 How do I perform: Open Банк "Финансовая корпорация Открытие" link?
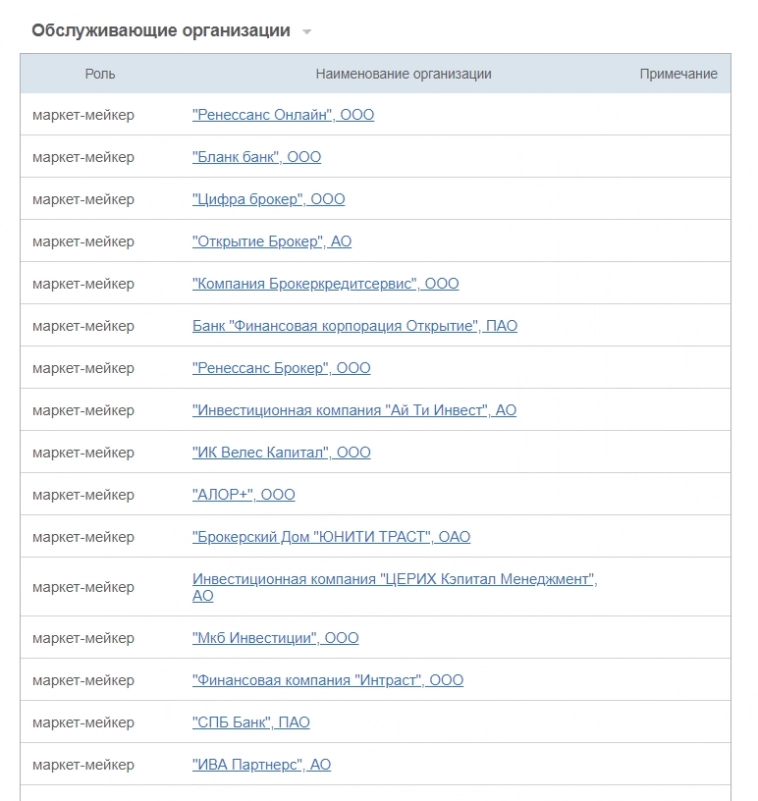[354, 326]
